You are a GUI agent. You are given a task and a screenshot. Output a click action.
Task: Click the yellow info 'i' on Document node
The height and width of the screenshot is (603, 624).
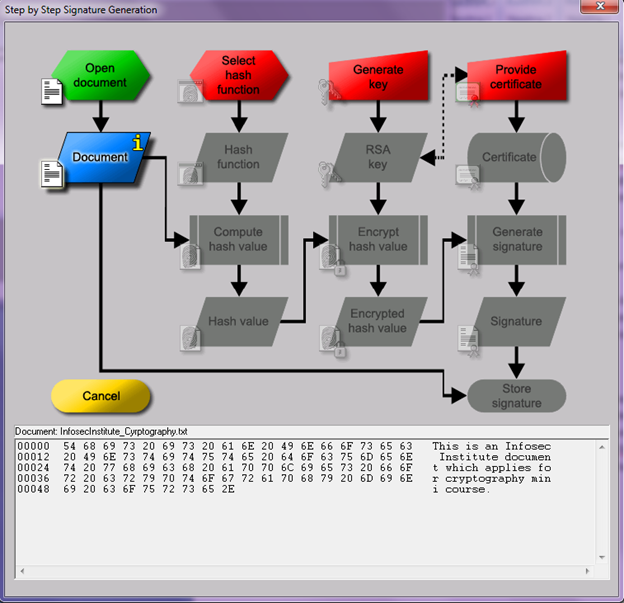tap(139, 144)
